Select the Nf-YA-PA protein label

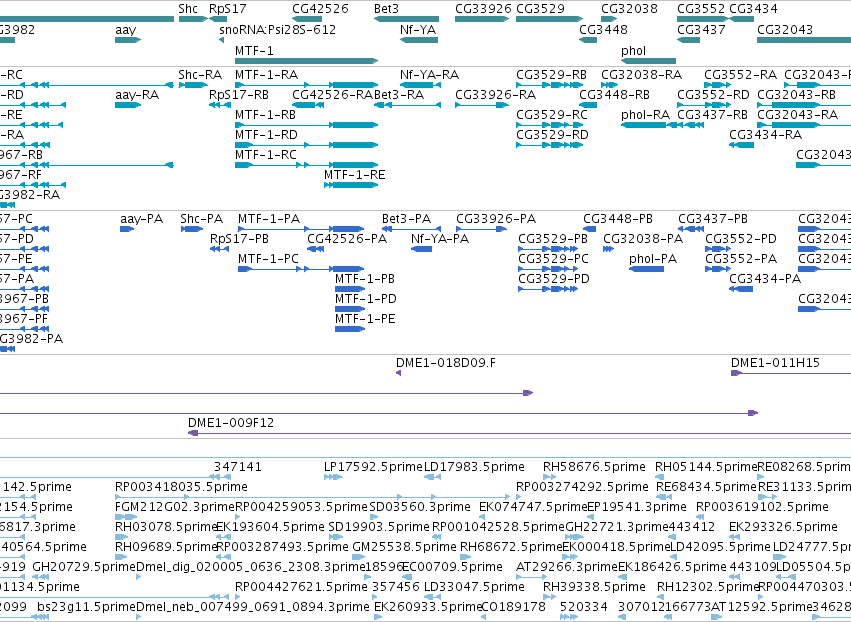coord(440,239)
